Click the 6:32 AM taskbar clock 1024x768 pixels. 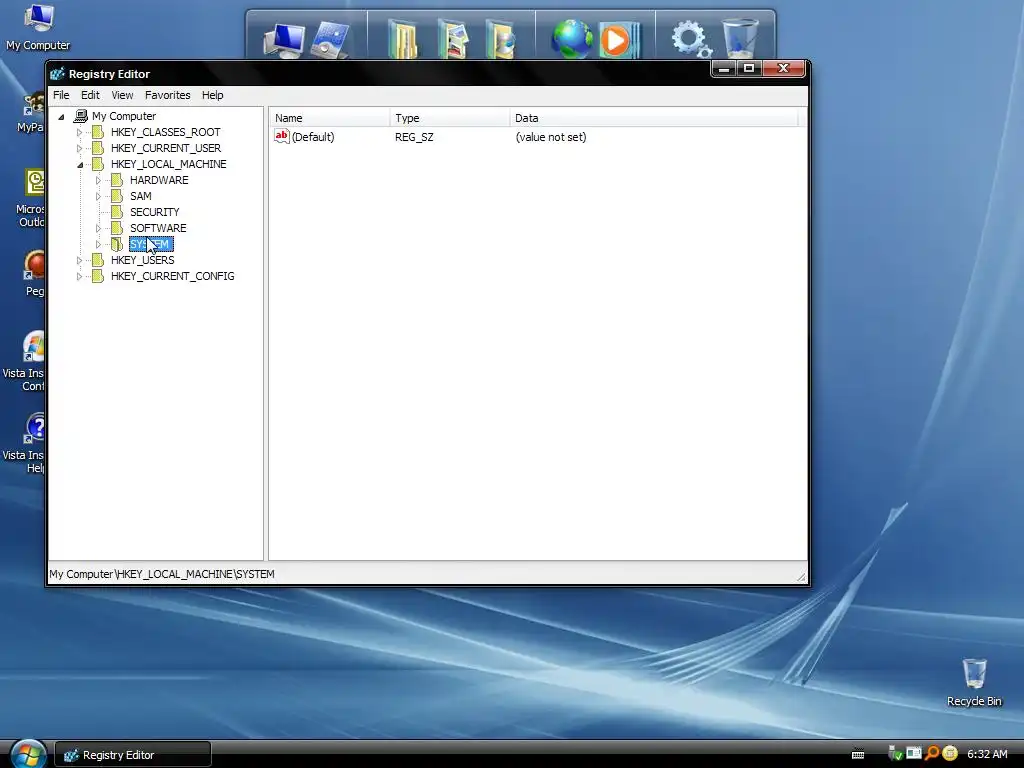987,754
